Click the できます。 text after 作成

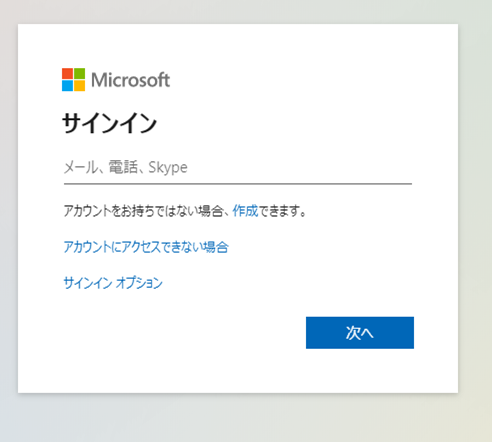pos(282,211)
